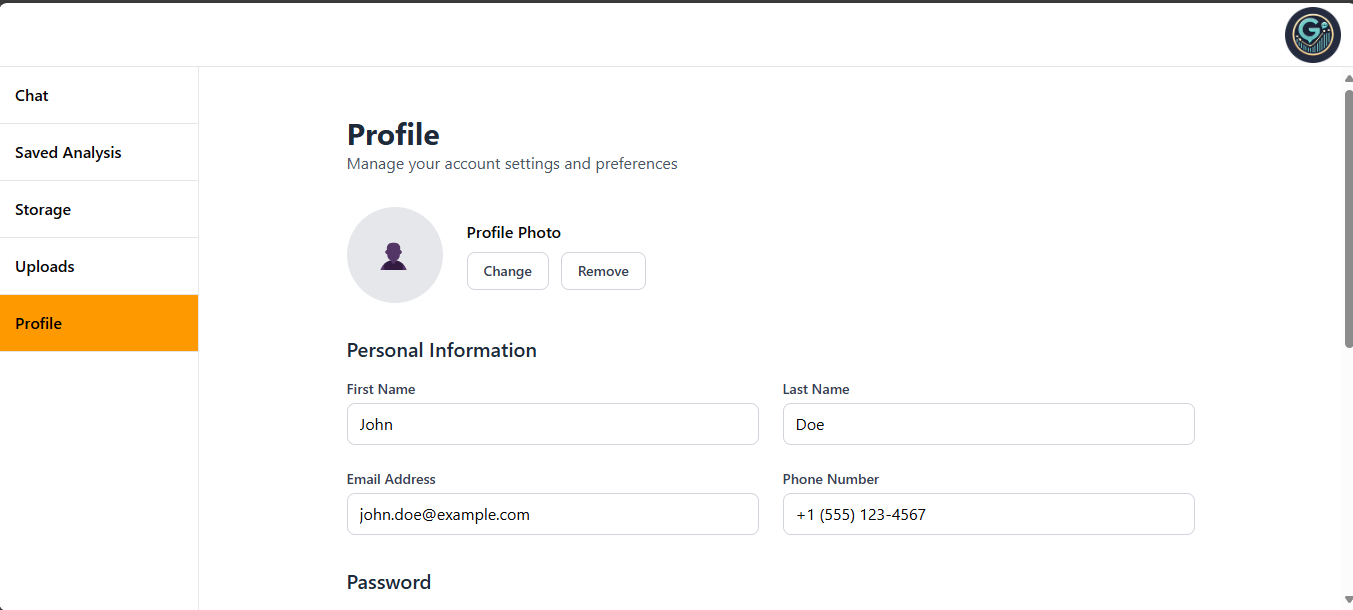Click the Last Name field containing Doe
The height and width of the screenshot is (610, 1353).
pyautogui.click(x=988, y=424)
